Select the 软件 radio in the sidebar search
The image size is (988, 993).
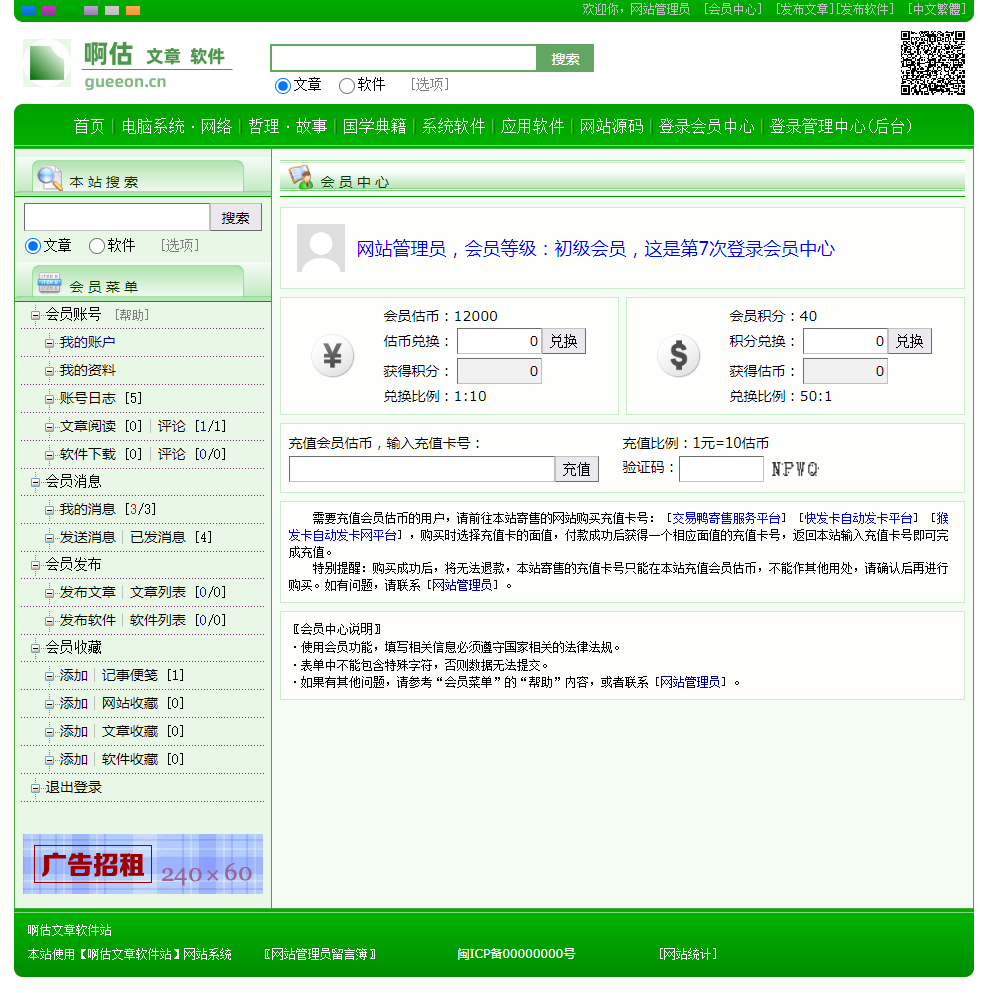tap(97, 246)
